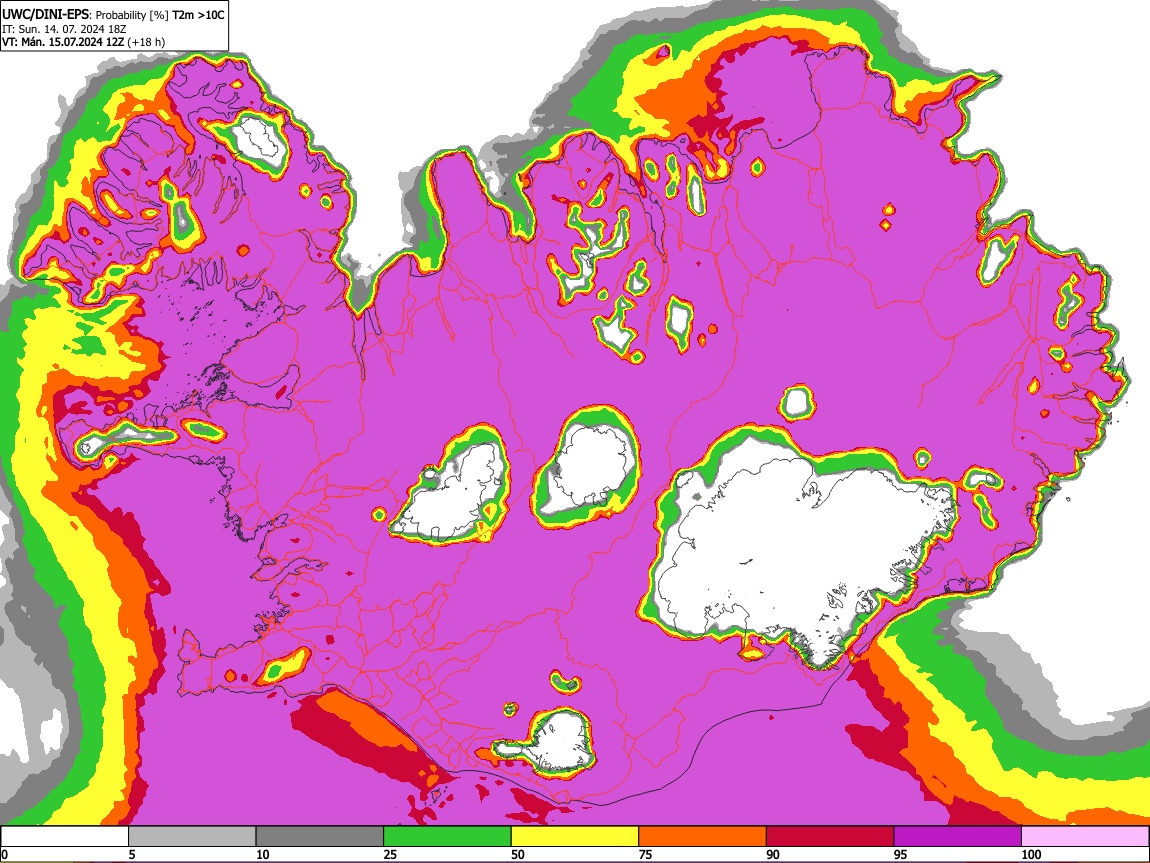Click the legend value '50'

518,854
